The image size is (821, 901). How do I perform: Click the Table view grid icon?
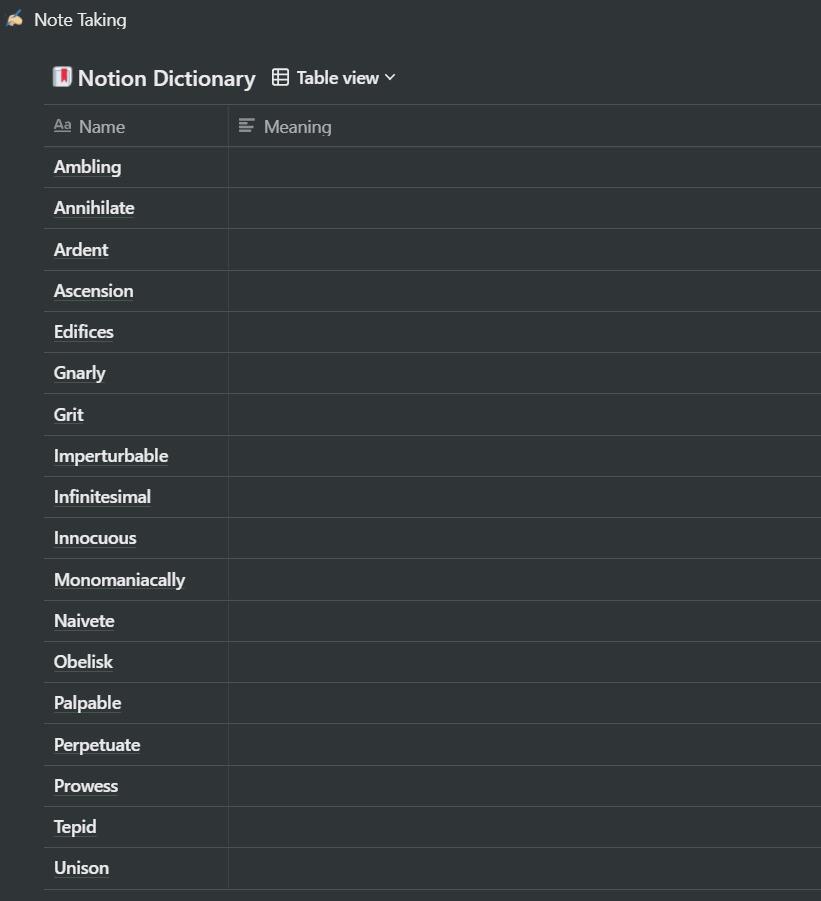279,76
